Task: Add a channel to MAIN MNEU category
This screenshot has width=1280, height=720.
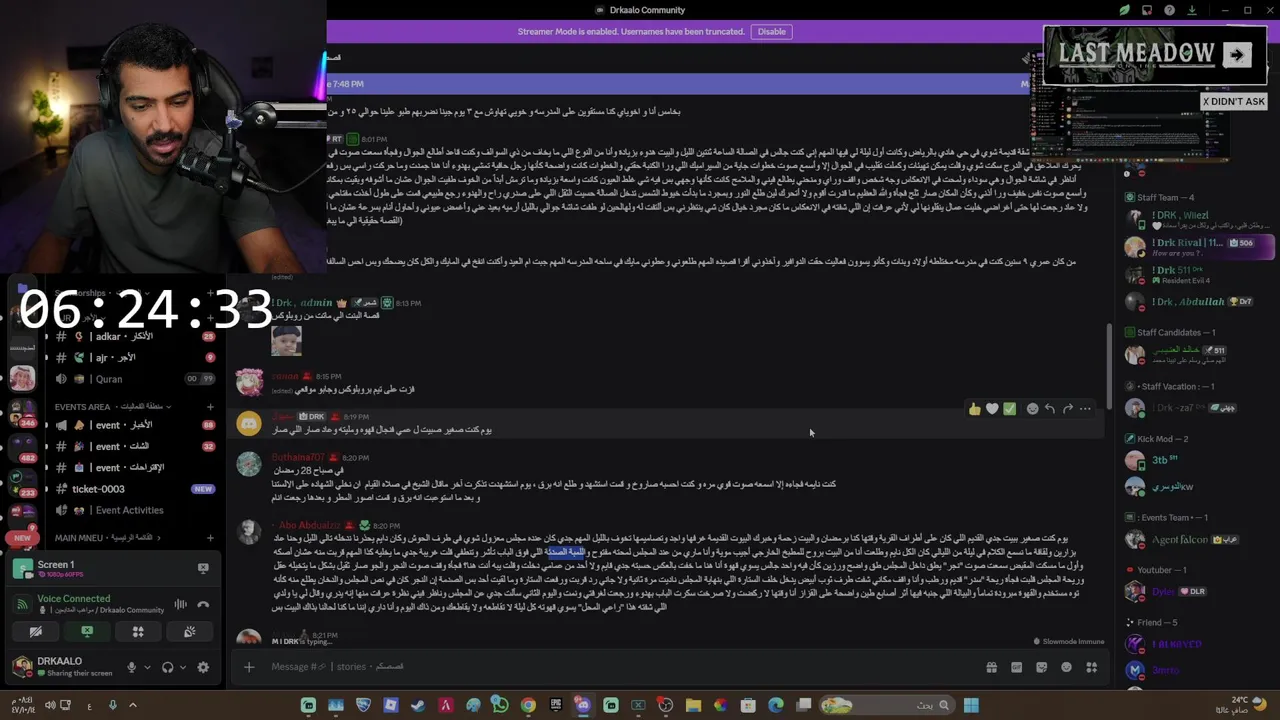Action: pos(210,538)
